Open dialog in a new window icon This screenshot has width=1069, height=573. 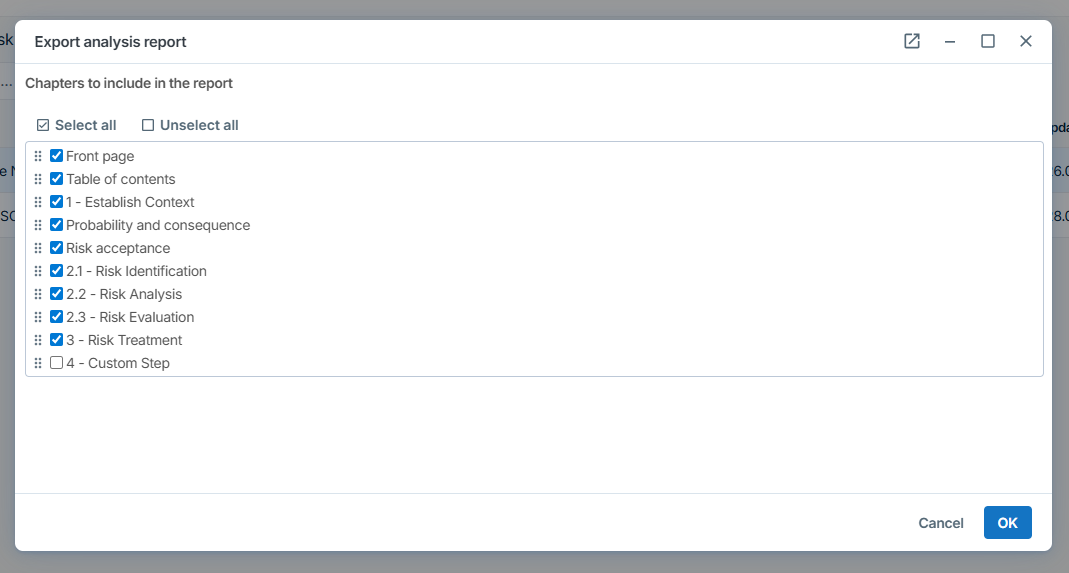pyautogui.click(x=911, y=41)
